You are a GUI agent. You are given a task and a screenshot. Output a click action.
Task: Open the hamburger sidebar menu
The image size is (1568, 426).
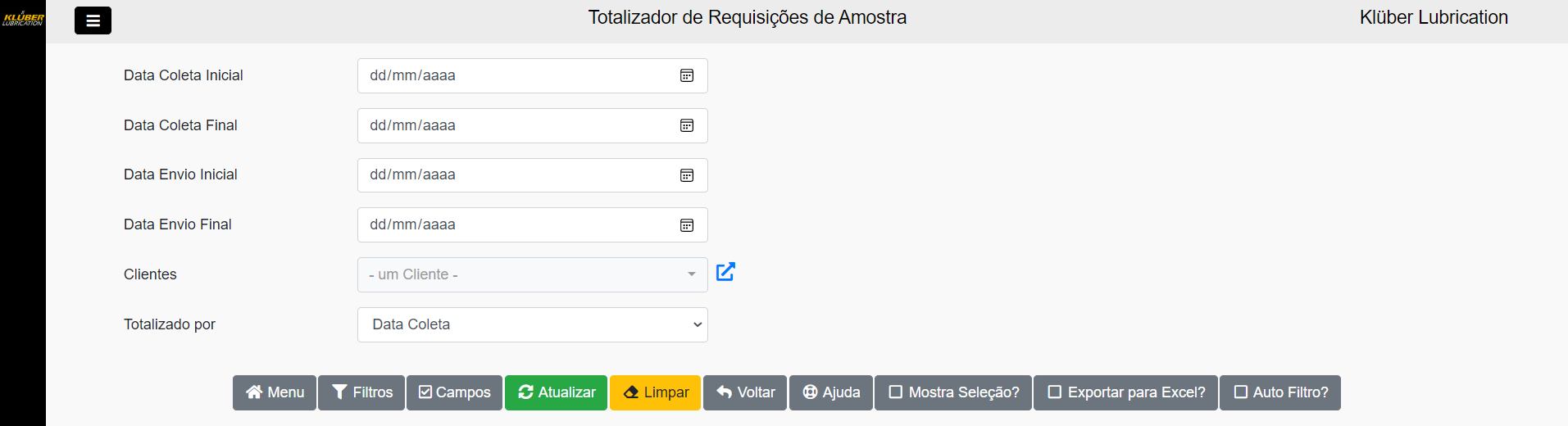93,20
